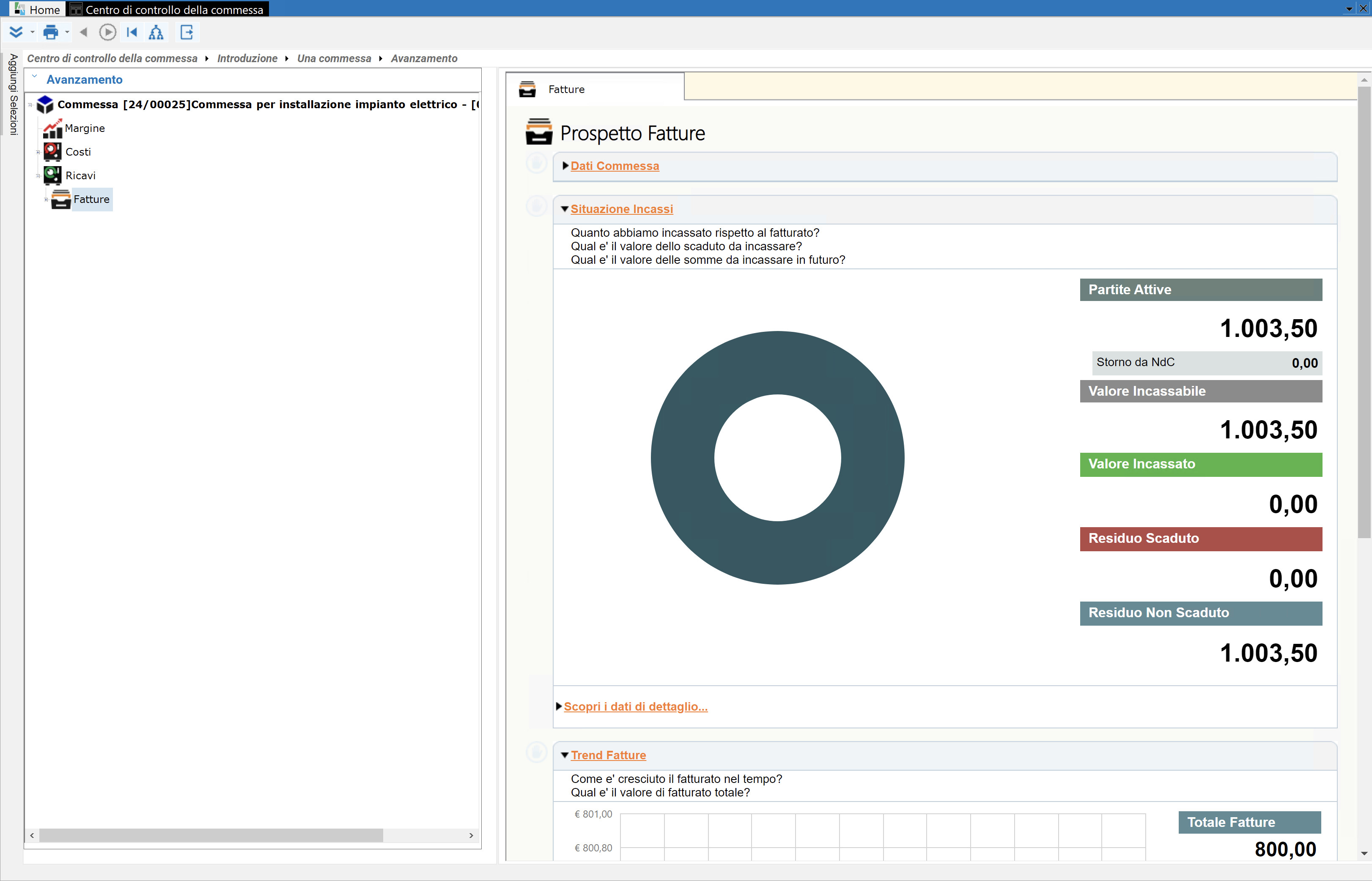Click the printer icon in toolbar
This screenshot has height=881, width=1372.
51,32
